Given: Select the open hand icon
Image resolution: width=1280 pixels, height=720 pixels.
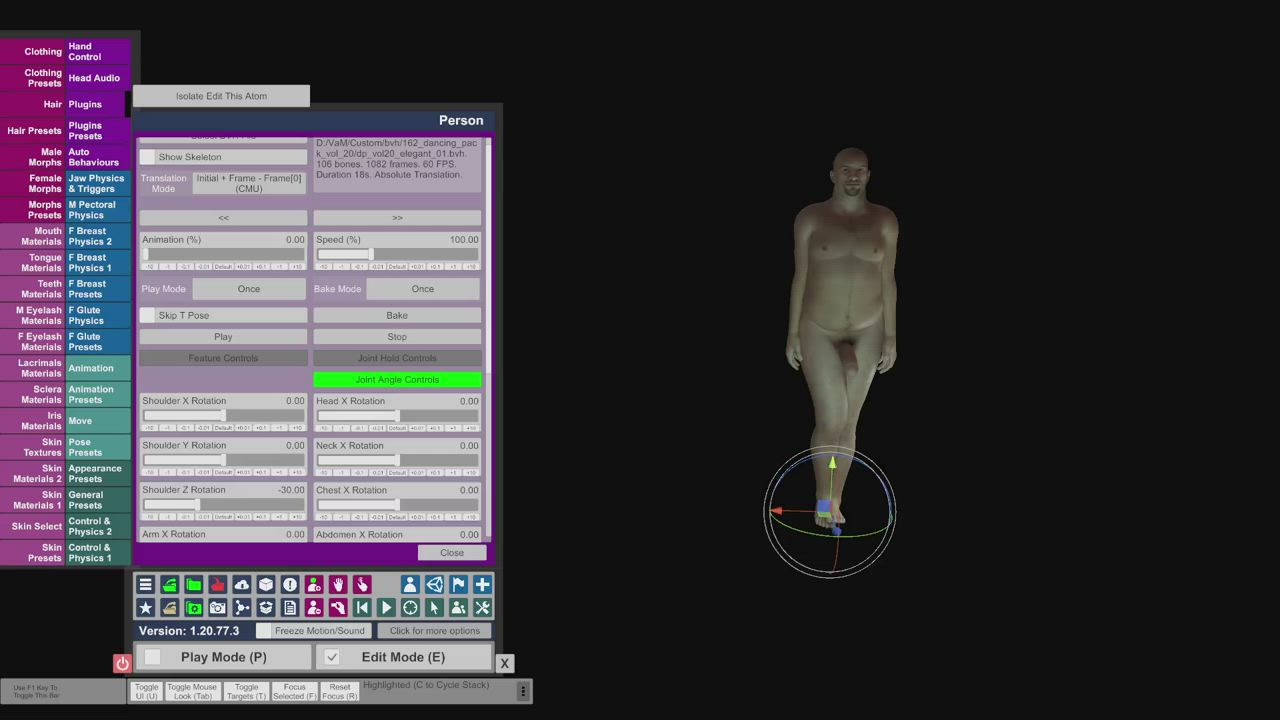Looking at the screenshot, I should tap(338, 585).
